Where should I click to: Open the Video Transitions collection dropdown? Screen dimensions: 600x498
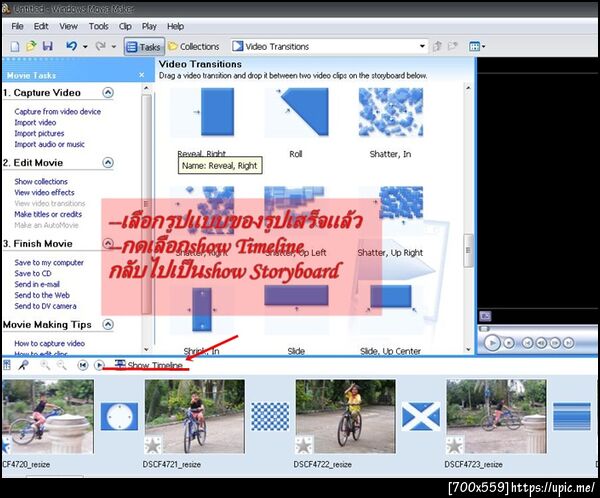(422, 46)
